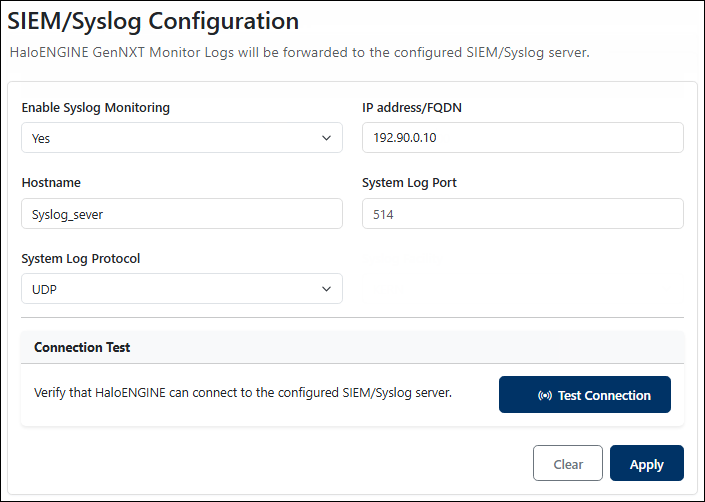This screenshot has height=502, width=705.
Task: Click the Hostname label
Action: (51, 182)
